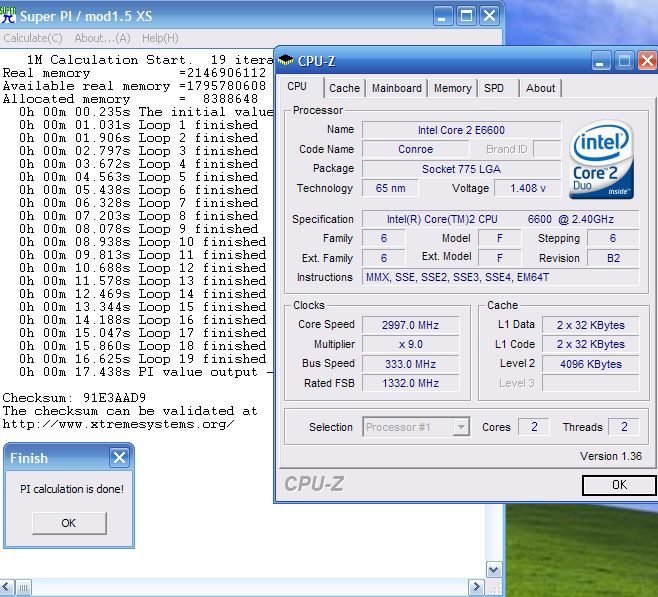Click the Super PI application icon in title bar
This screenshot has width=658, height=597.
[8, 15]
